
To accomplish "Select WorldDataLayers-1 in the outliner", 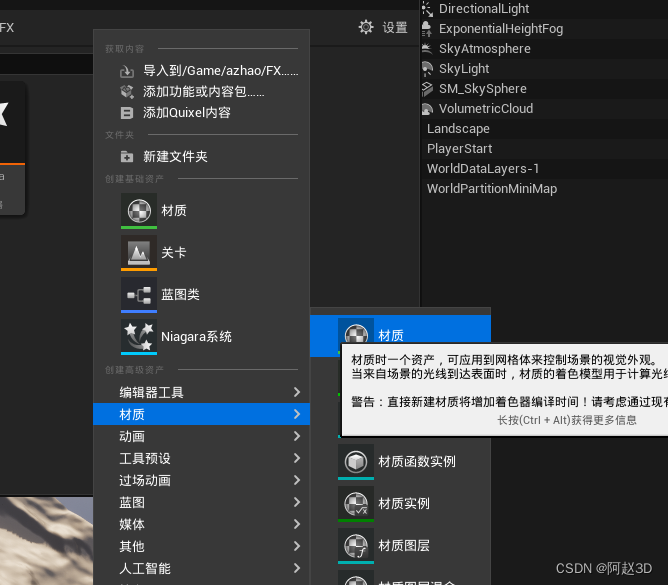I will pyautogui.click(x=483, y=169).
